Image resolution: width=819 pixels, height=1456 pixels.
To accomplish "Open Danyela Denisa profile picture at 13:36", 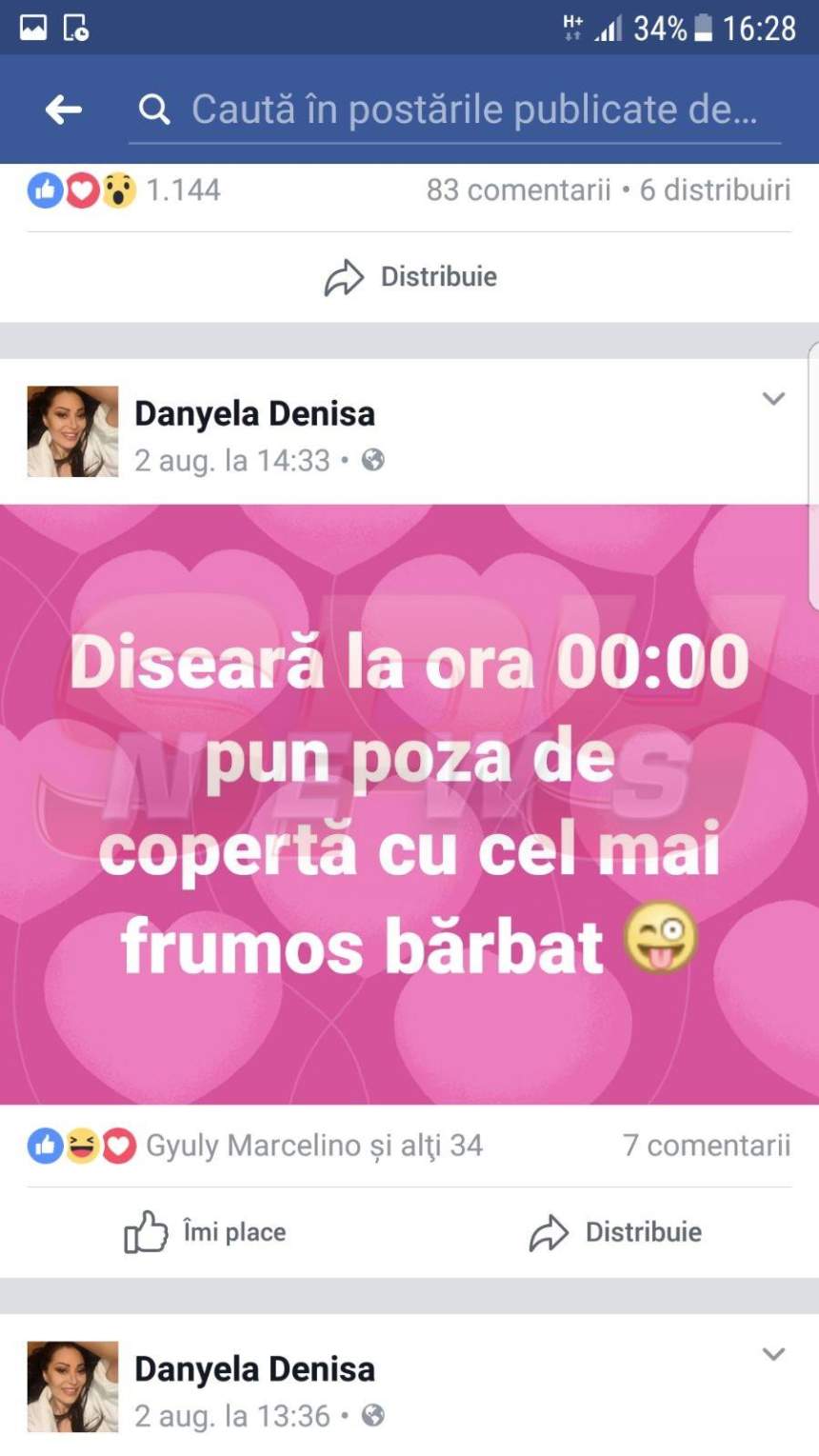I will click(x=72, y=1386).
